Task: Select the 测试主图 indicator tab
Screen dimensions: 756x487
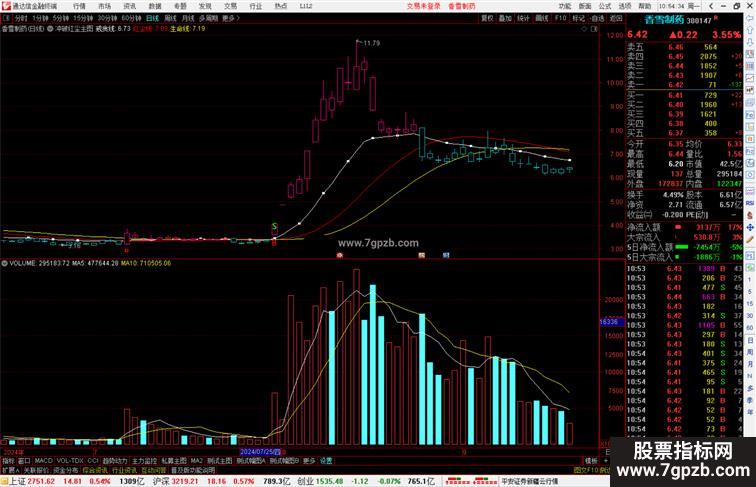Action: tap(220, 461)
